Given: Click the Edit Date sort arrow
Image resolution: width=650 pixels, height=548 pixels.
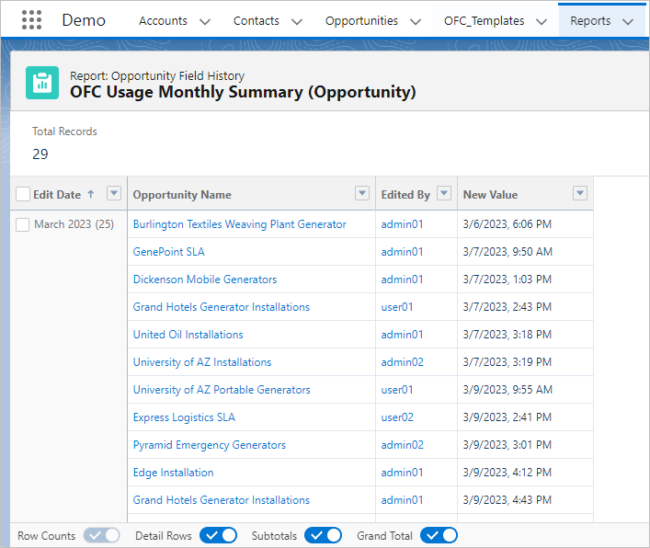Looking at the screenshot, I should [91, 194].
